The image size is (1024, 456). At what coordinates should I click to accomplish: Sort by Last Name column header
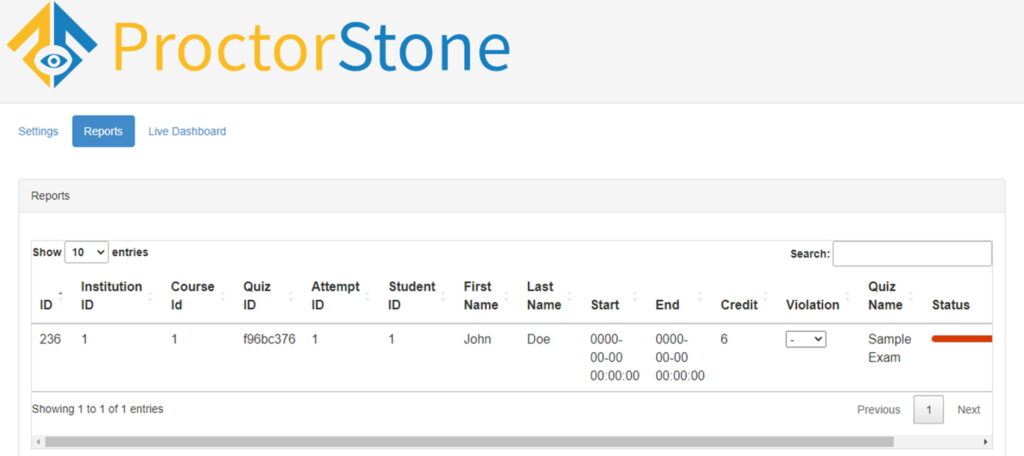543,295
